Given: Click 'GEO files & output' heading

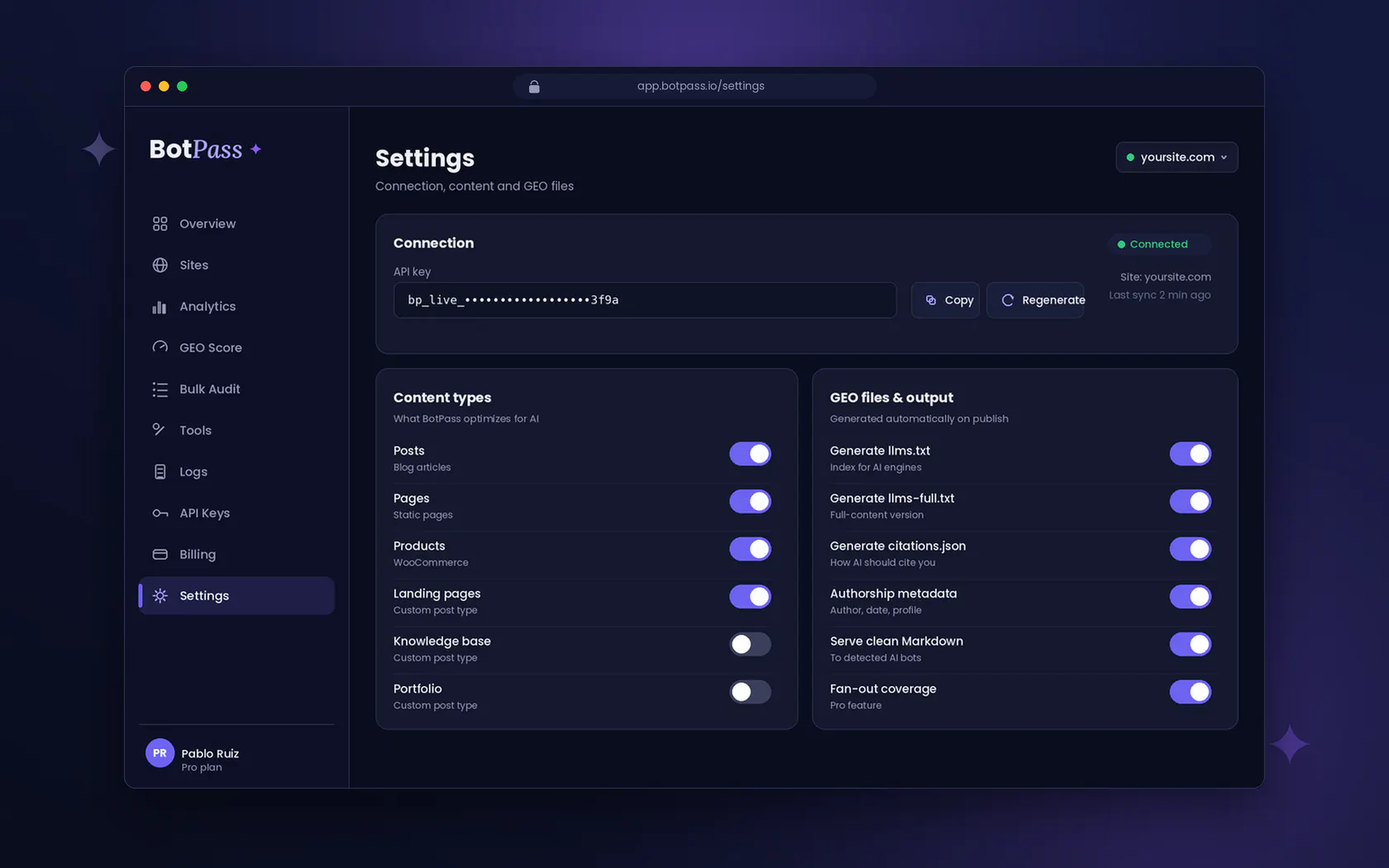Looking at the screenshot, I should pyautogui.click(x=891, y=398).
